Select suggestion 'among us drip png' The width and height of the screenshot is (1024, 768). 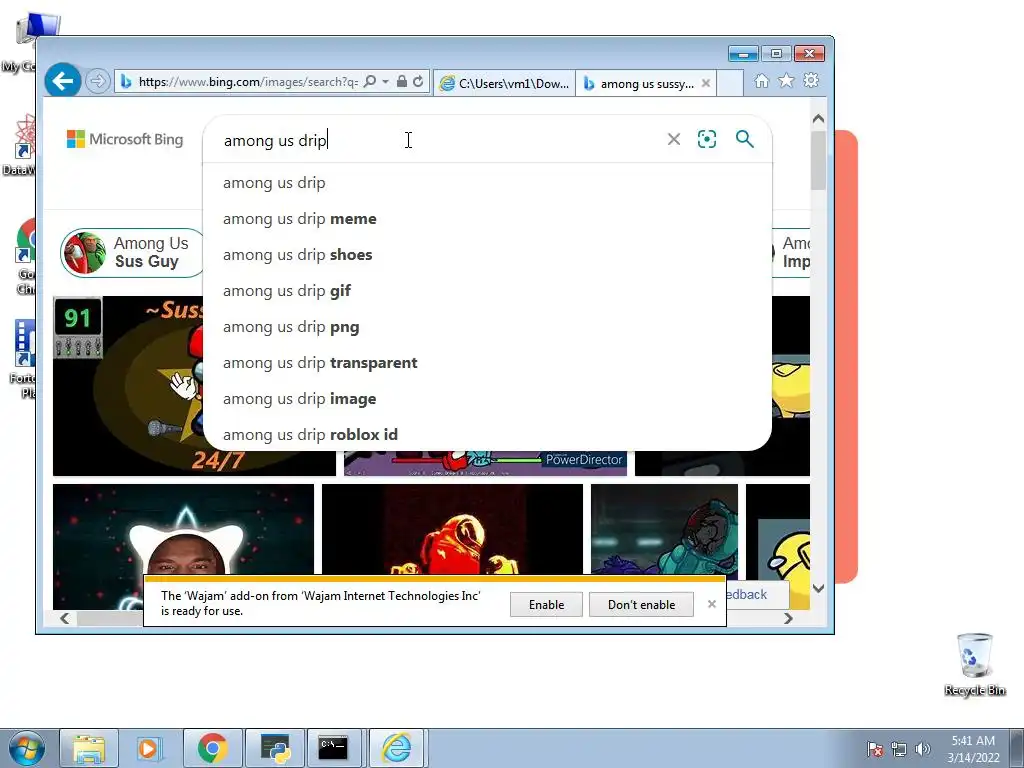coord(487,327)
